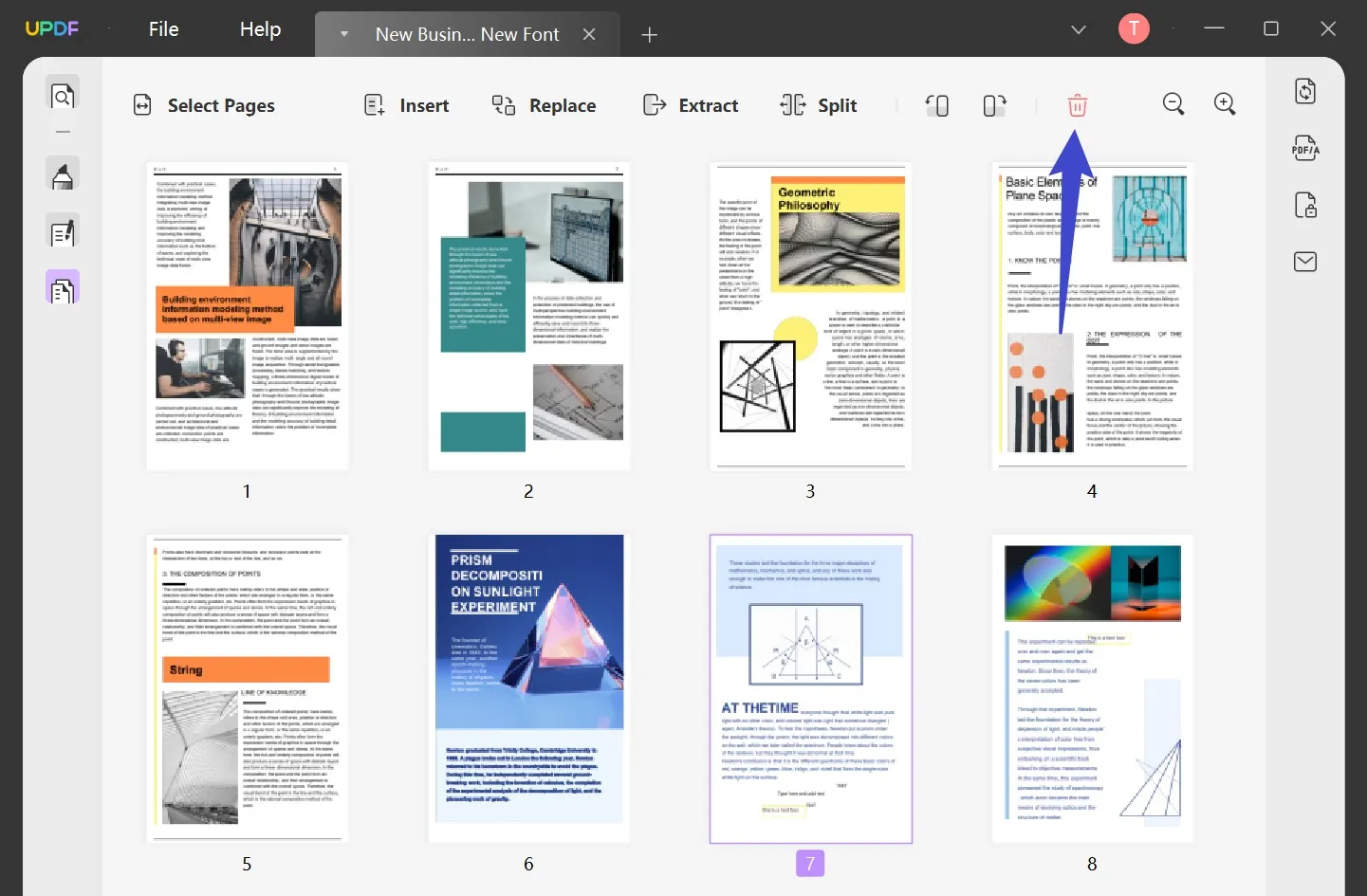
Task: Open the Convert PDF icon in right sidebar
Action: (x=1305, y=91)
